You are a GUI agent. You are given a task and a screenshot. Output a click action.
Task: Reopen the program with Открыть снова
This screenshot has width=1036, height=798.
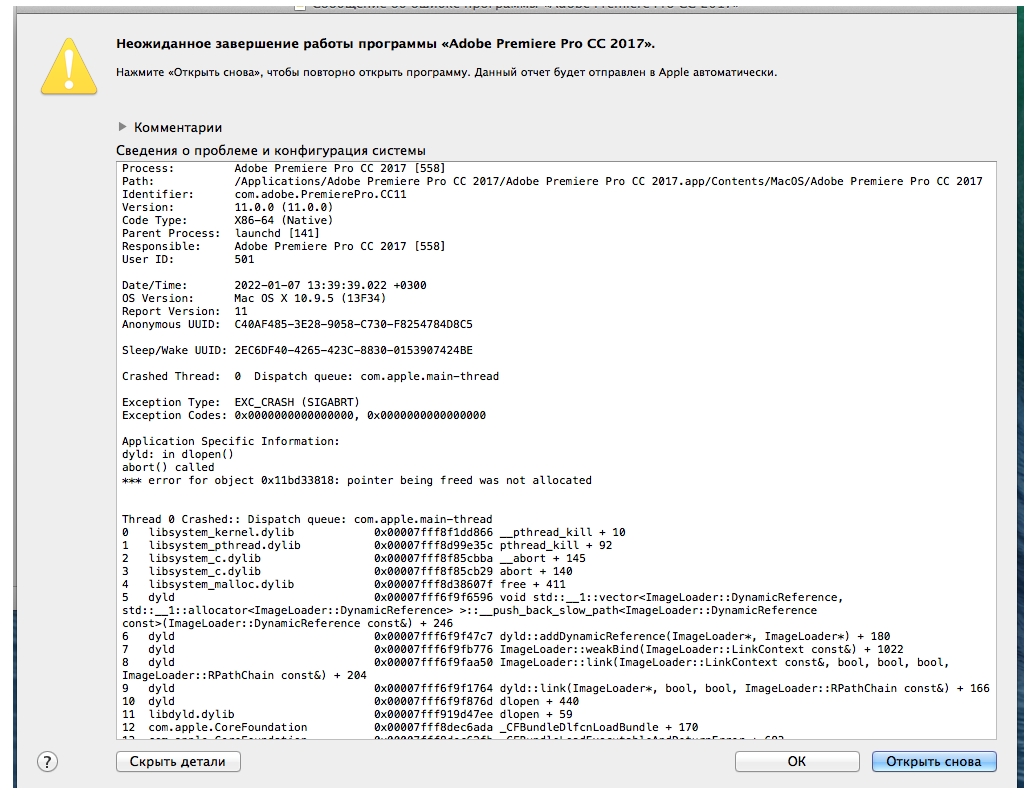[x=934, y=762]
